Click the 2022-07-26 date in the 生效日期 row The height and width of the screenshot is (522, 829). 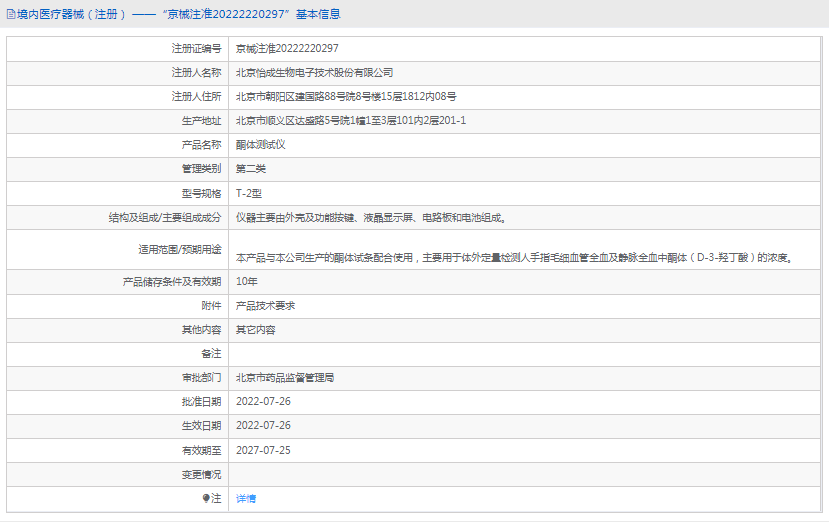tap(263, 426)
